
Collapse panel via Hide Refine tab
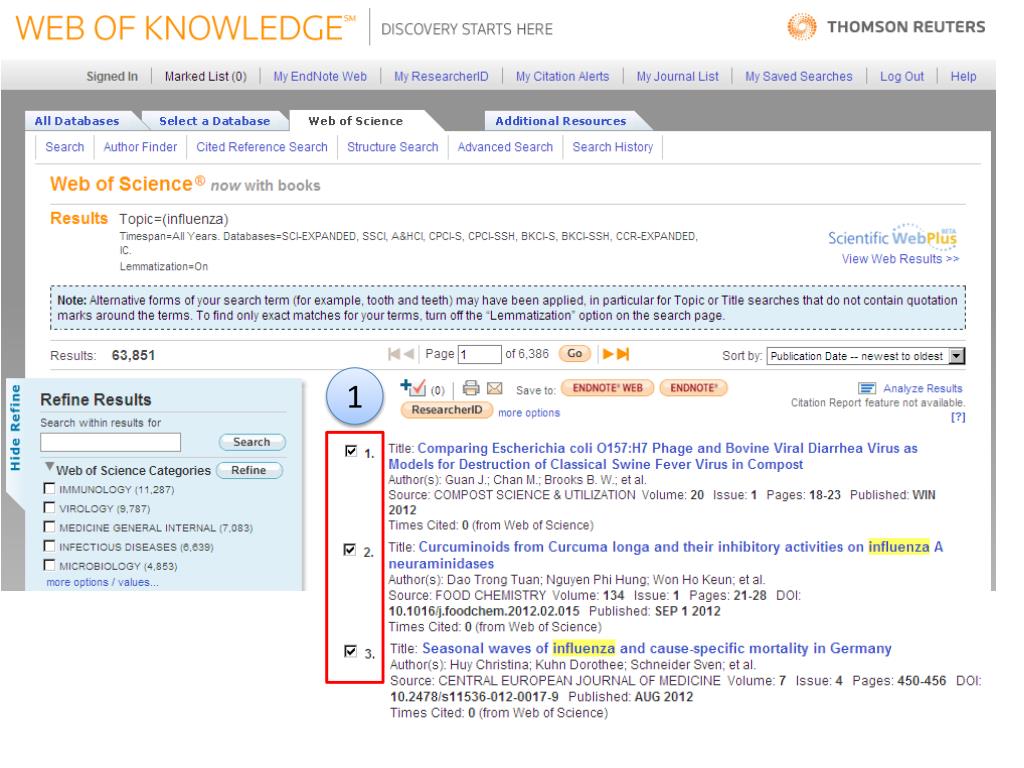click(x=15, y=428)
